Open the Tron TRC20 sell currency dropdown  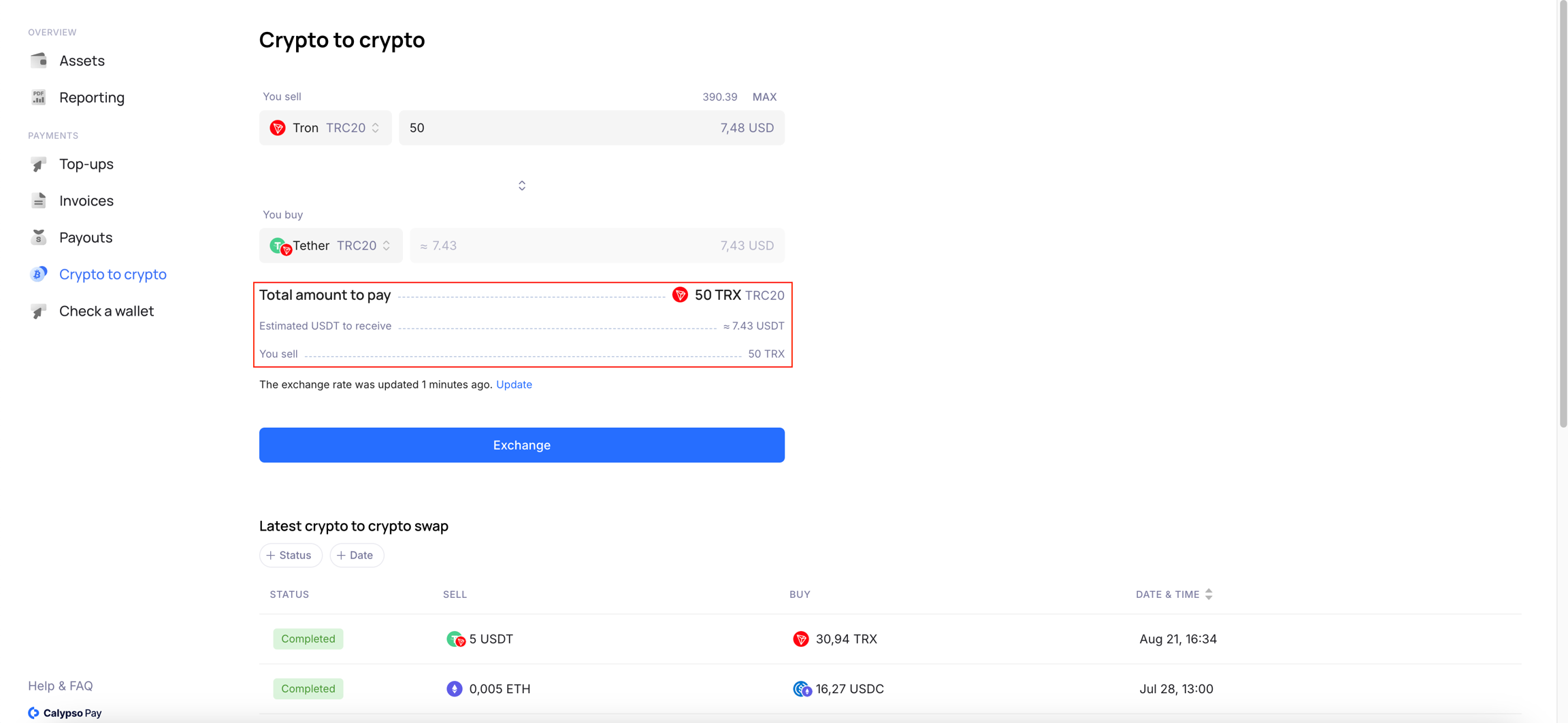(325, 128)
